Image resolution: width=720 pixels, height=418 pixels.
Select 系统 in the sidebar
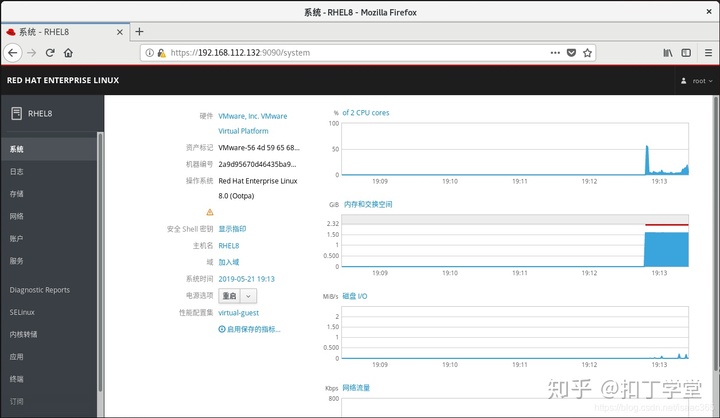tap(49, 149)
